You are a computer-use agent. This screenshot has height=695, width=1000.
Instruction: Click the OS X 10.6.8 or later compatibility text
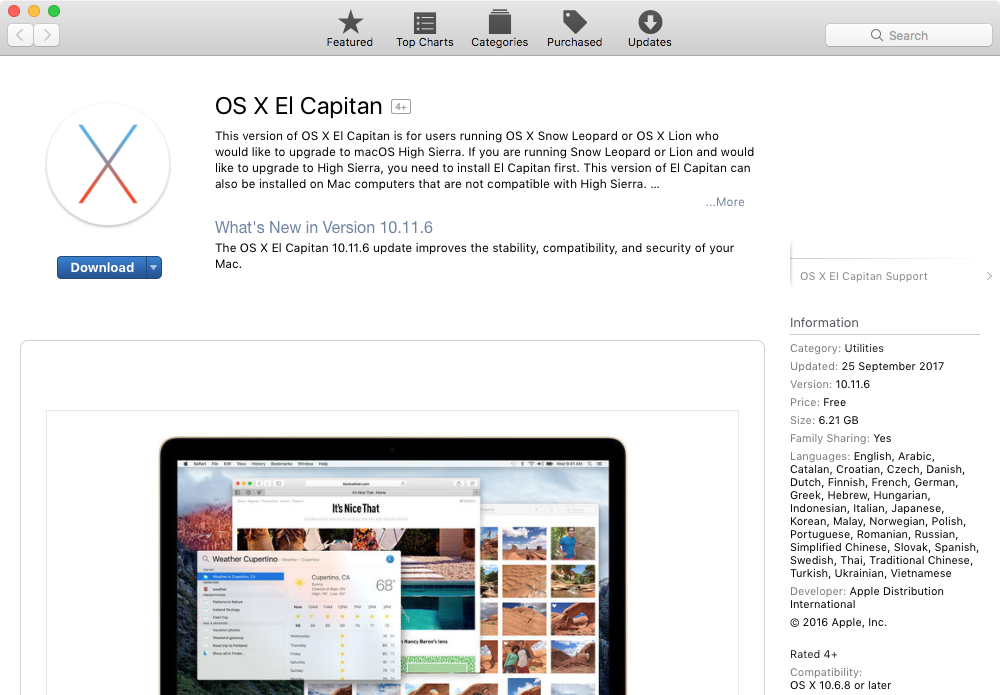tap(841, 685)
